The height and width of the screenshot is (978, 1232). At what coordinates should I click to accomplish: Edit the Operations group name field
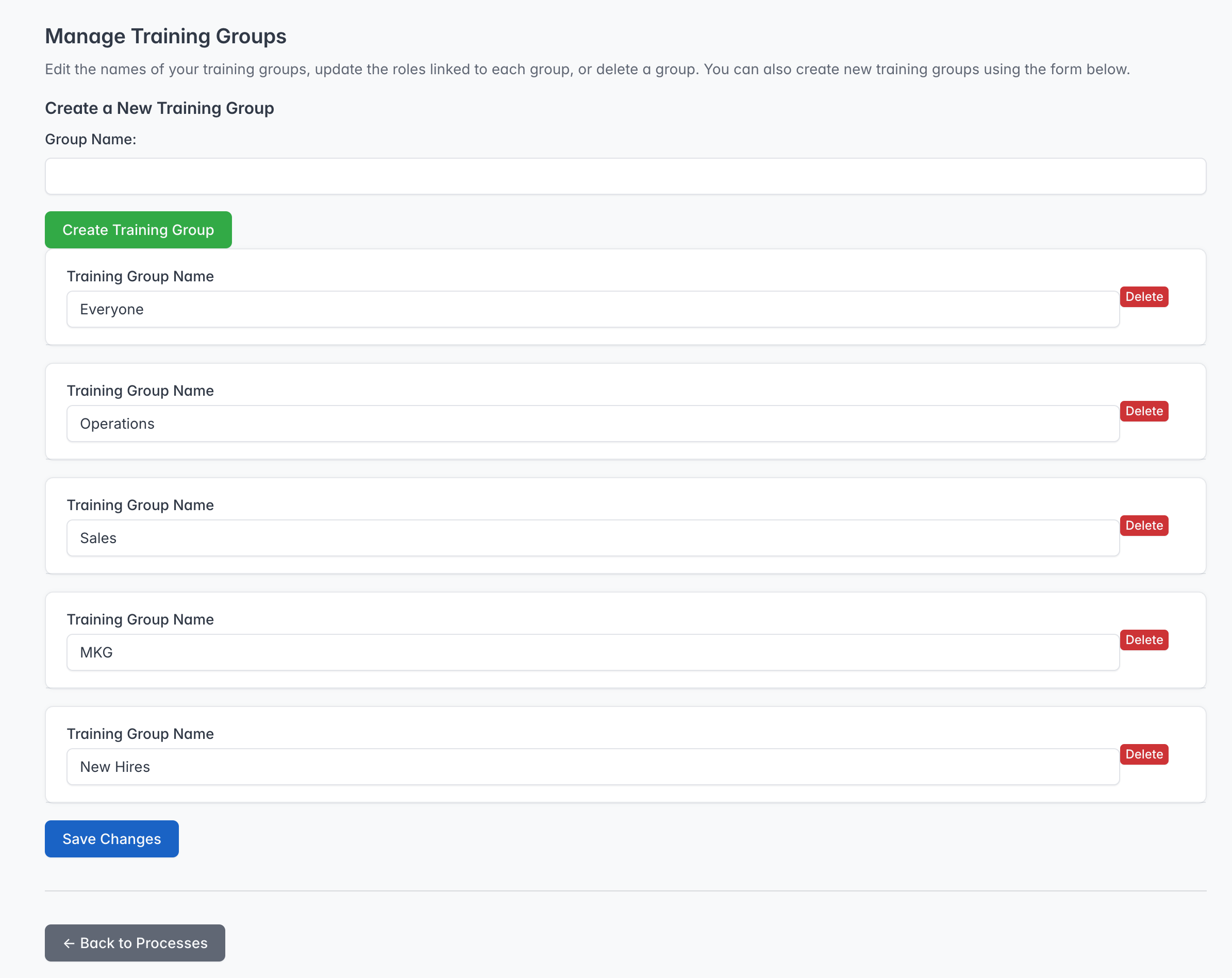[593, 424]
